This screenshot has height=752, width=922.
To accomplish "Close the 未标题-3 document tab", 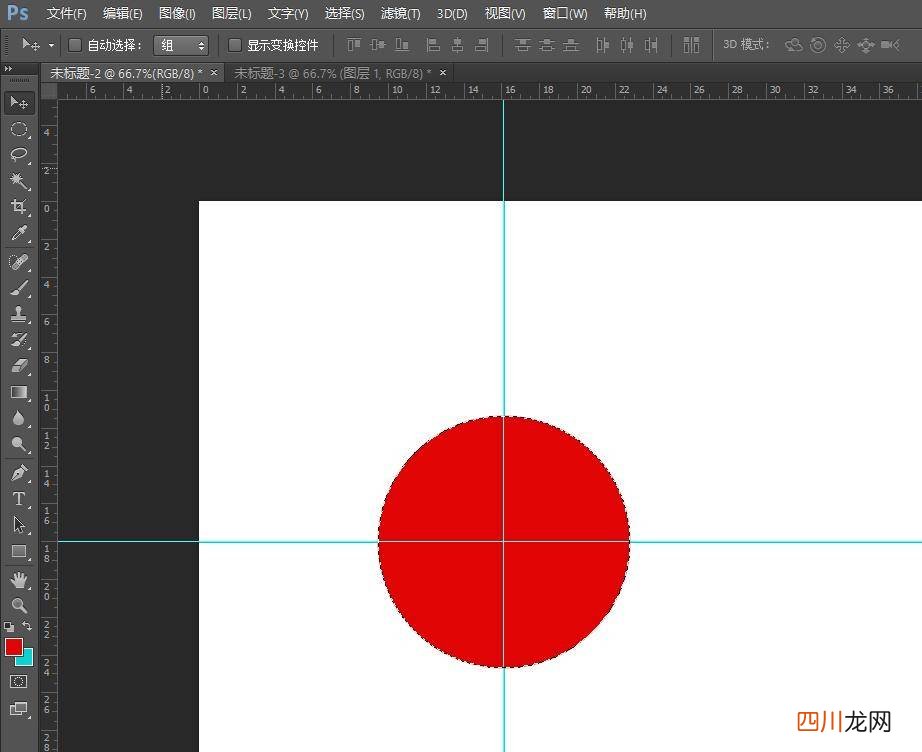I will coord(443,73).
